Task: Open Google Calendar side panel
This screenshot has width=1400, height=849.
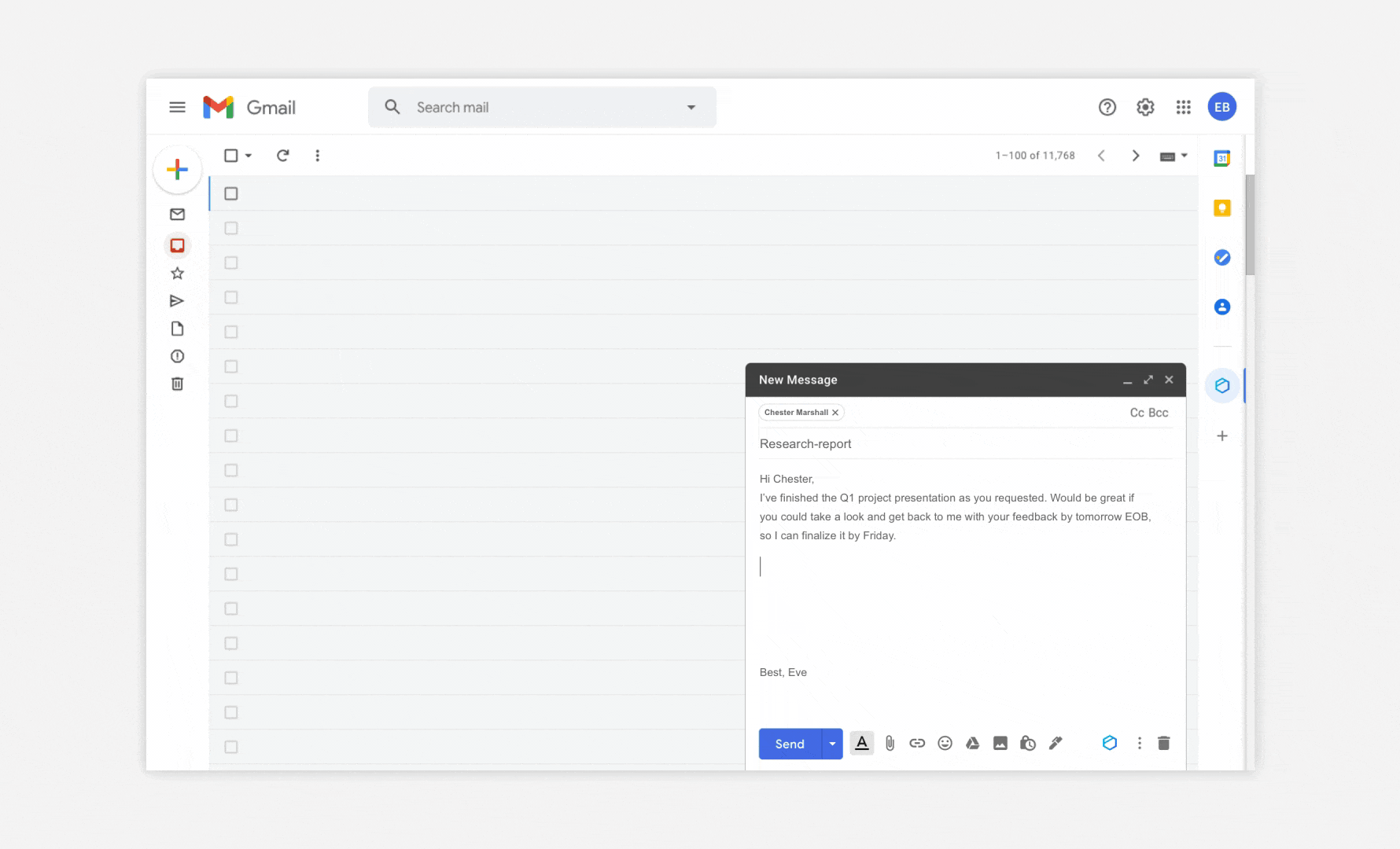Action: point(1221,158)
